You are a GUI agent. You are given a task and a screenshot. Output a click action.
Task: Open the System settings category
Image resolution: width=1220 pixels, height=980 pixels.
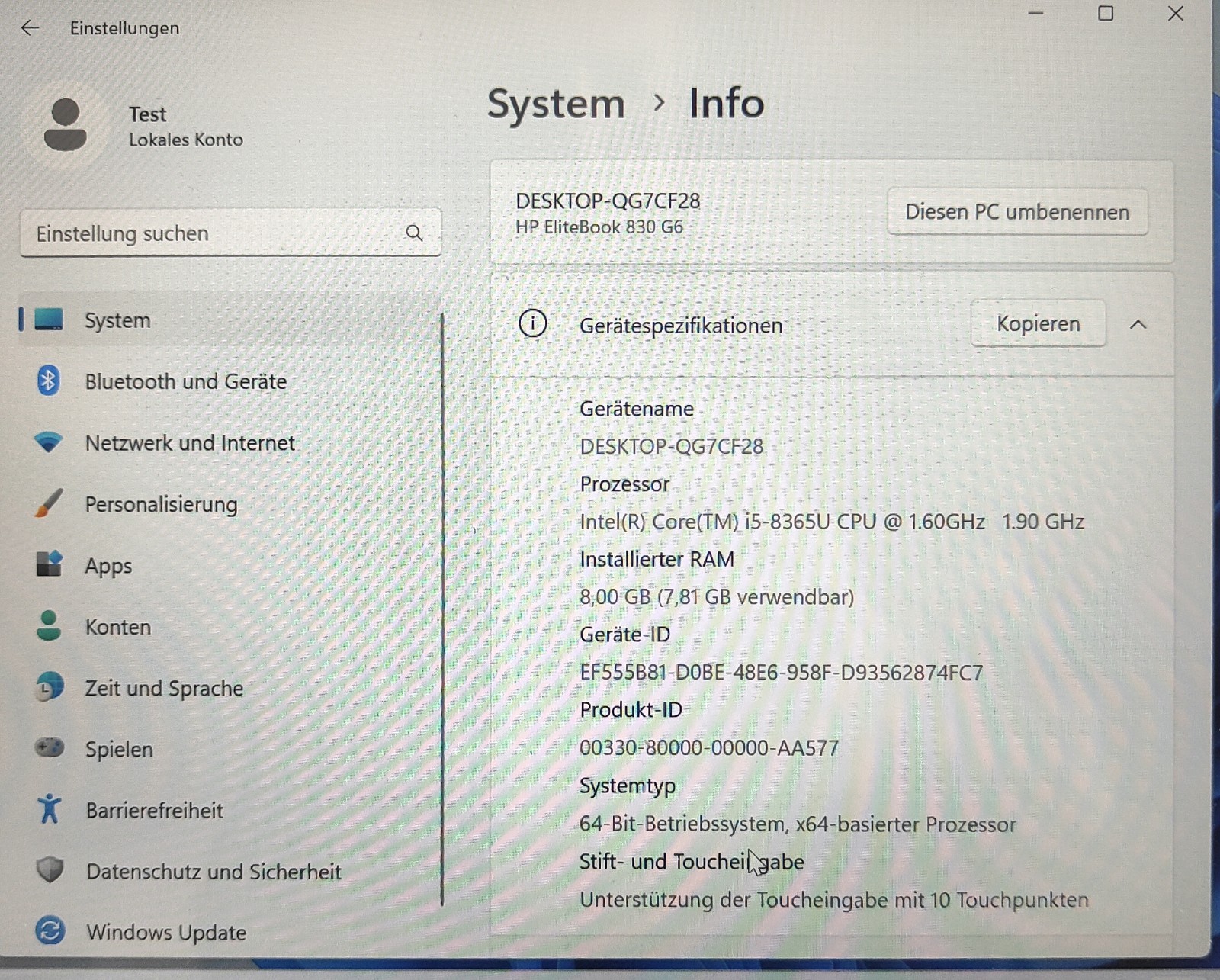tap(230, 320)
